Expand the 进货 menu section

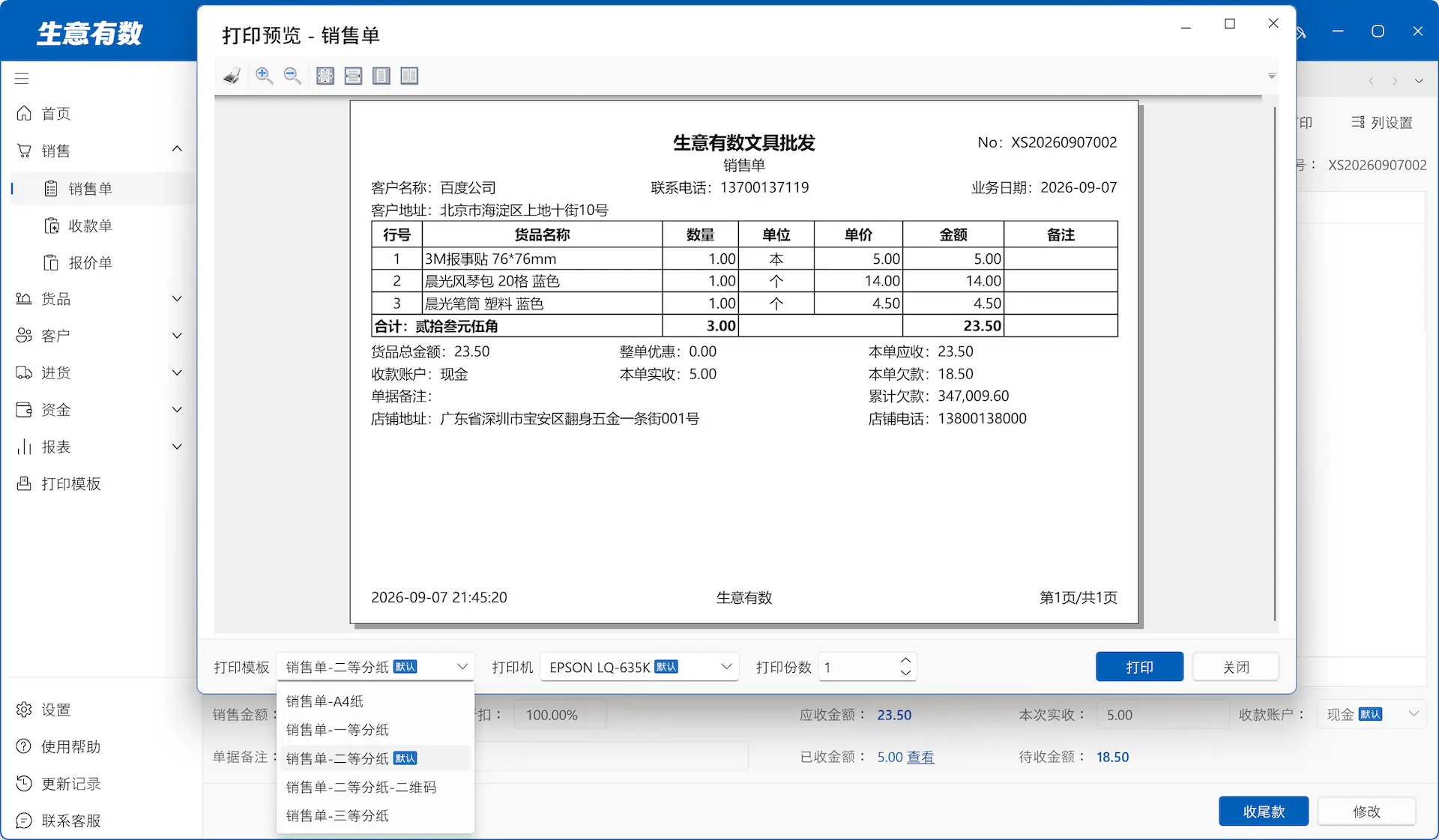coord(177,372)
